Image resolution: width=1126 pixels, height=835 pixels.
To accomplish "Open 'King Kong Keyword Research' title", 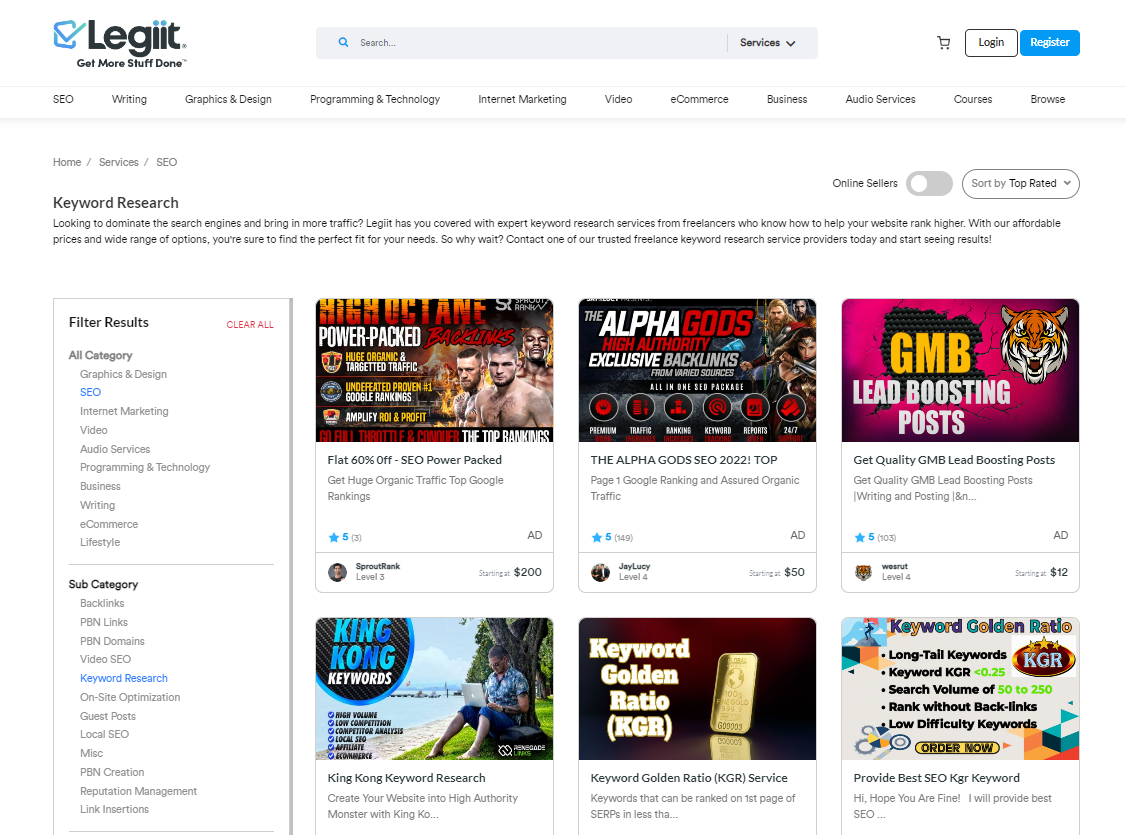I will (x=406, y=778).
